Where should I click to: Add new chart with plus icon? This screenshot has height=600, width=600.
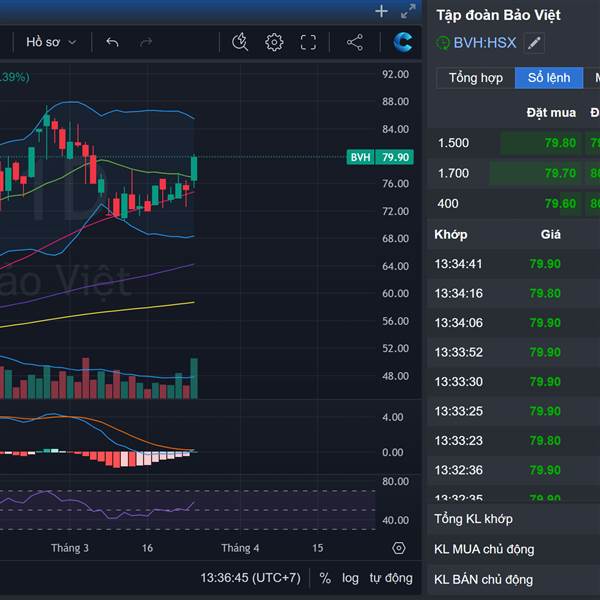(381, 11)
